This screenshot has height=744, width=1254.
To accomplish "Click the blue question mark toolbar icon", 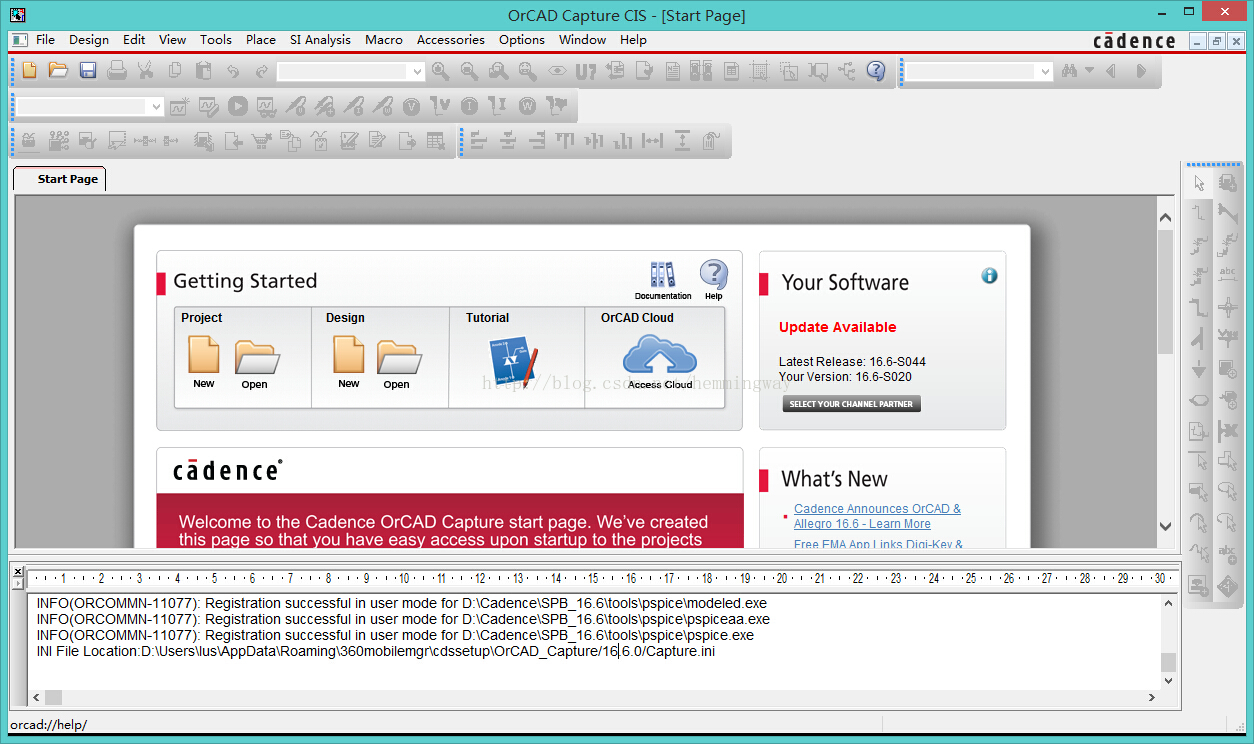I will [876, 71].
